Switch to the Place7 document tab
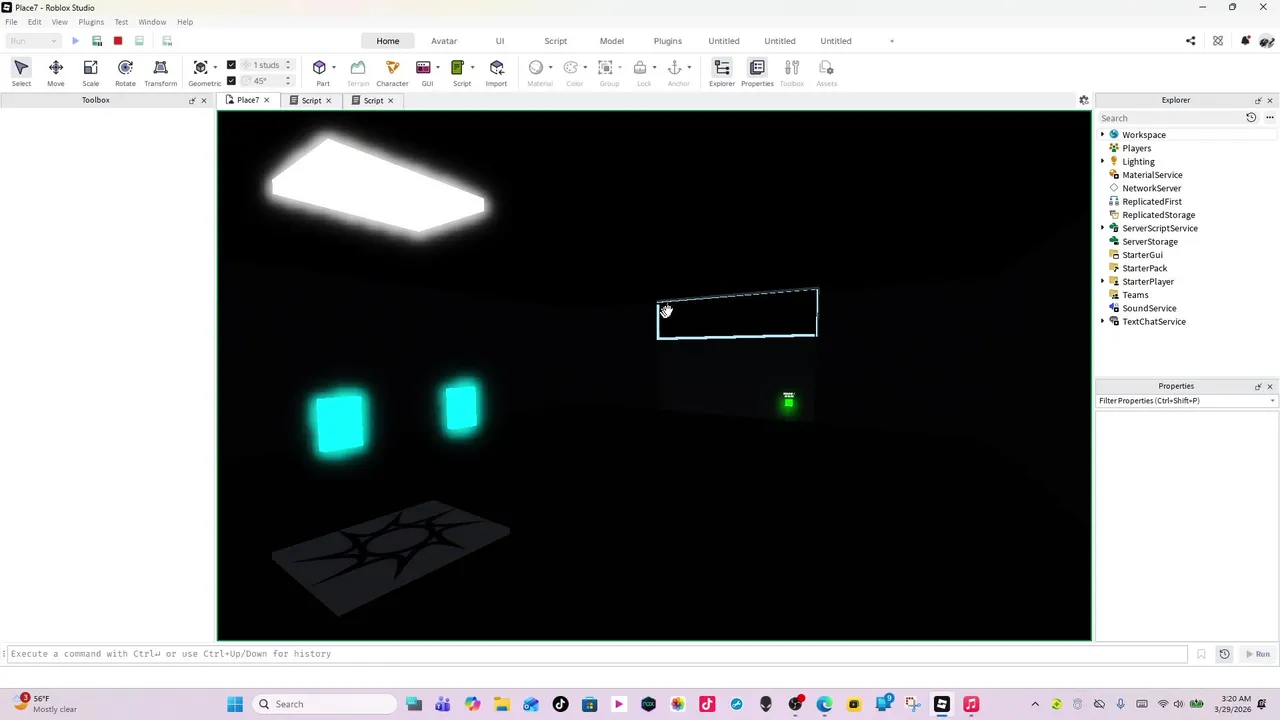The height and width of the screenshot is (720, 1280). click(247, 100)
